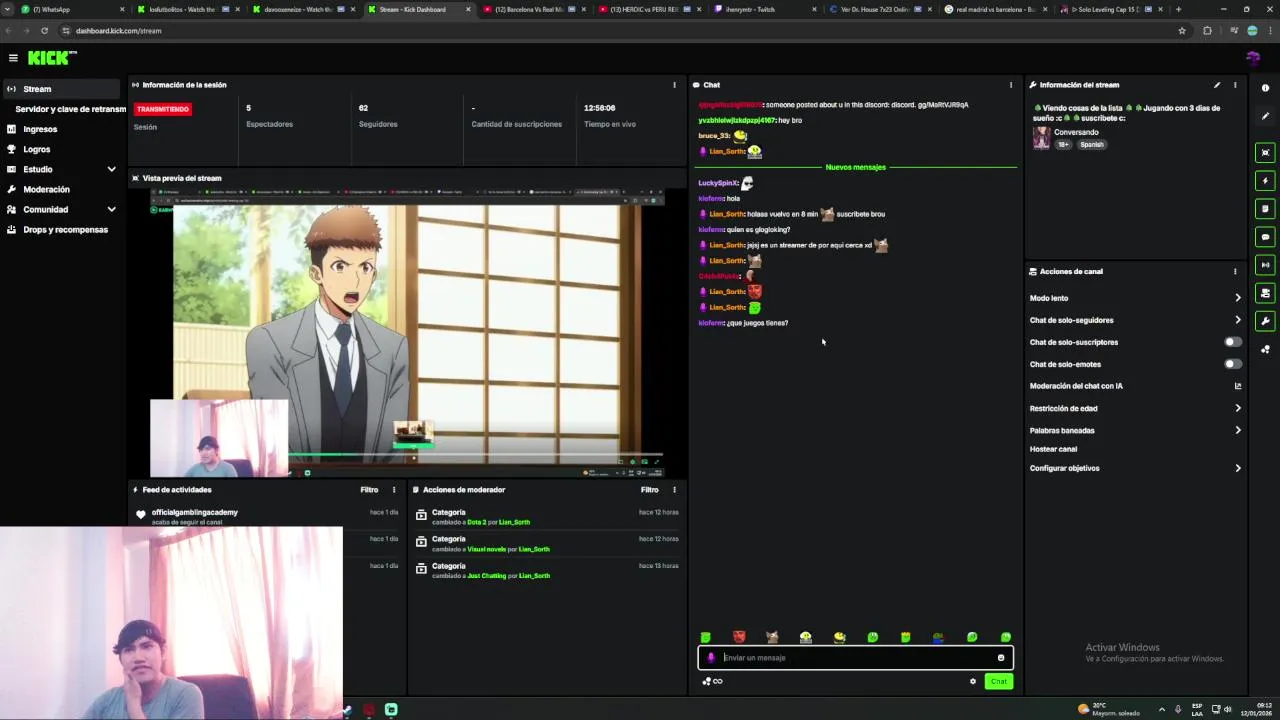Toggle the stream preview panel icon
Image resolution: width=1280 pixels, height=720 pixels.
1265,153
